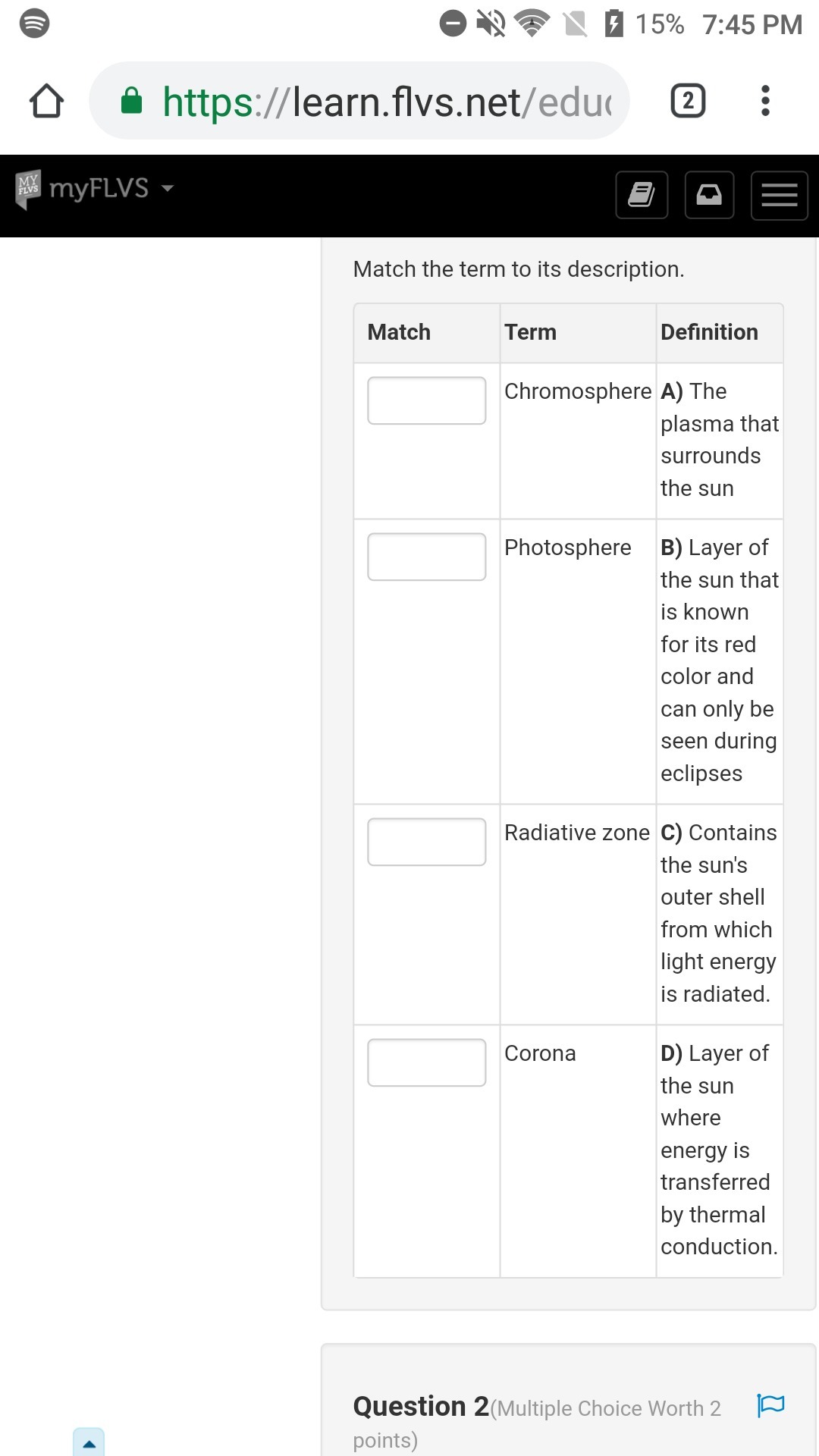Open the myFLVS inbox tray icon

709,195
